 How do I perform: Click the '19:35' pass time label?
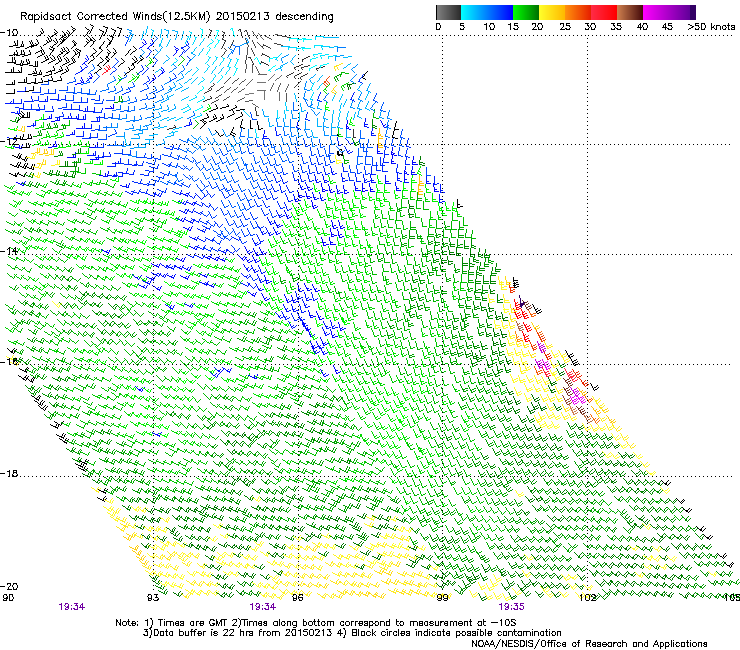[x=512, y=607]
